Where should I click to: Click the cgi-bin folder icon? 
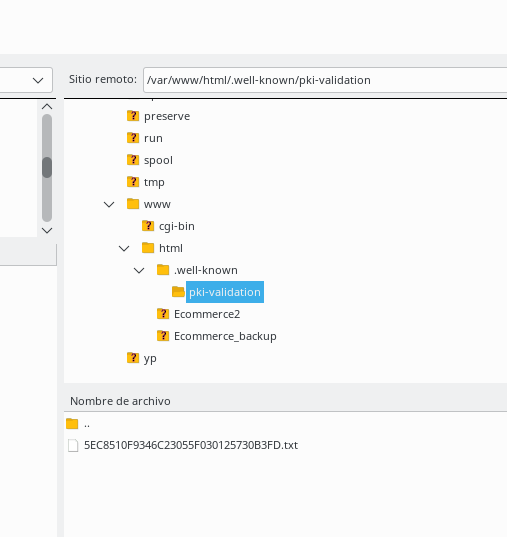[x=148, y=226]
